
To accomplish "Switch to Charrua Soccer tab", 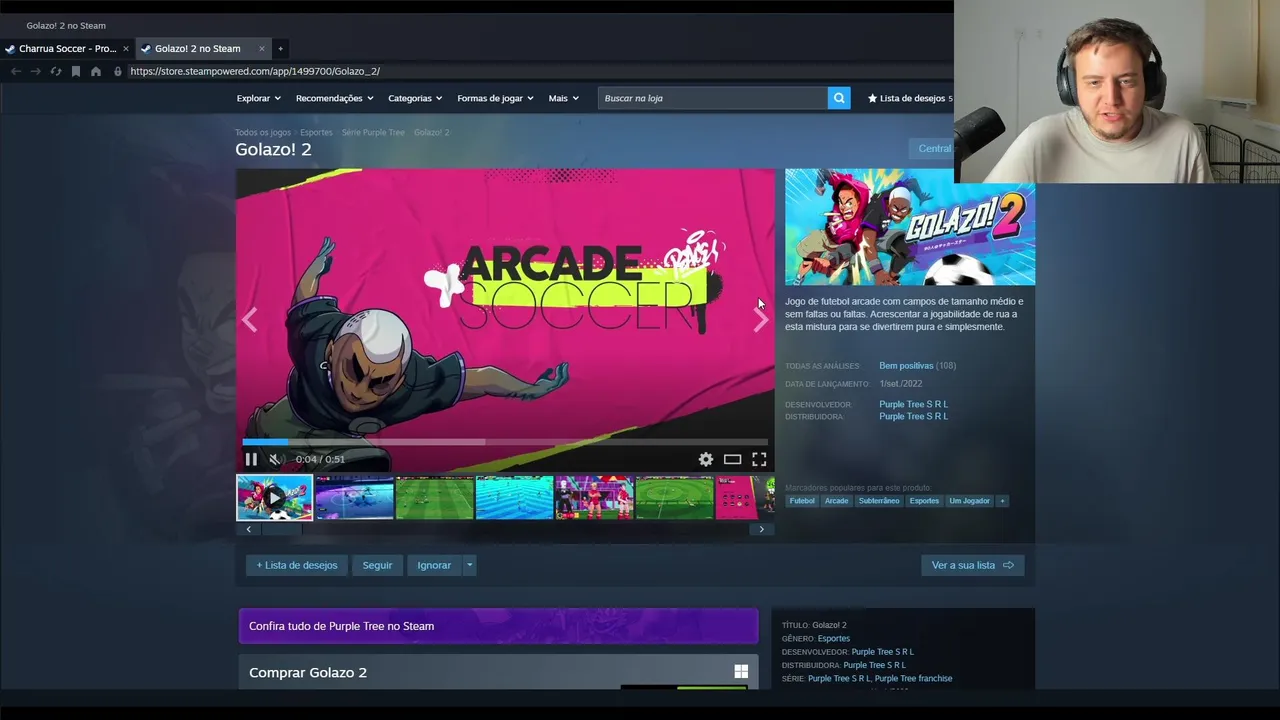I will pos(67,48).
